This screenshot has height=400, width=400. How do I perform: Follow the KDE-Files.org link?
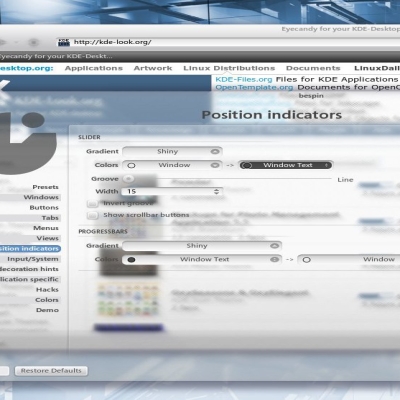click(x=244, y=80)
